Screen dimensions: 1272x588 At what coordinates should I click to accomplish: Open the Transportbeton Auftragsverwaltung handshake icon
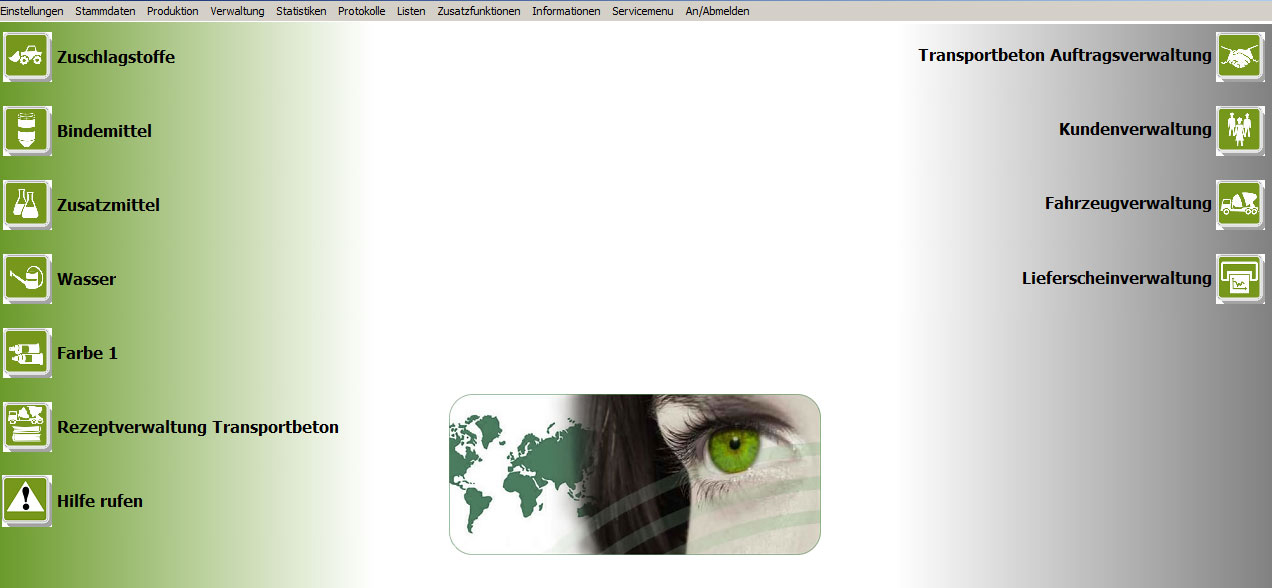click(1240, 57)
